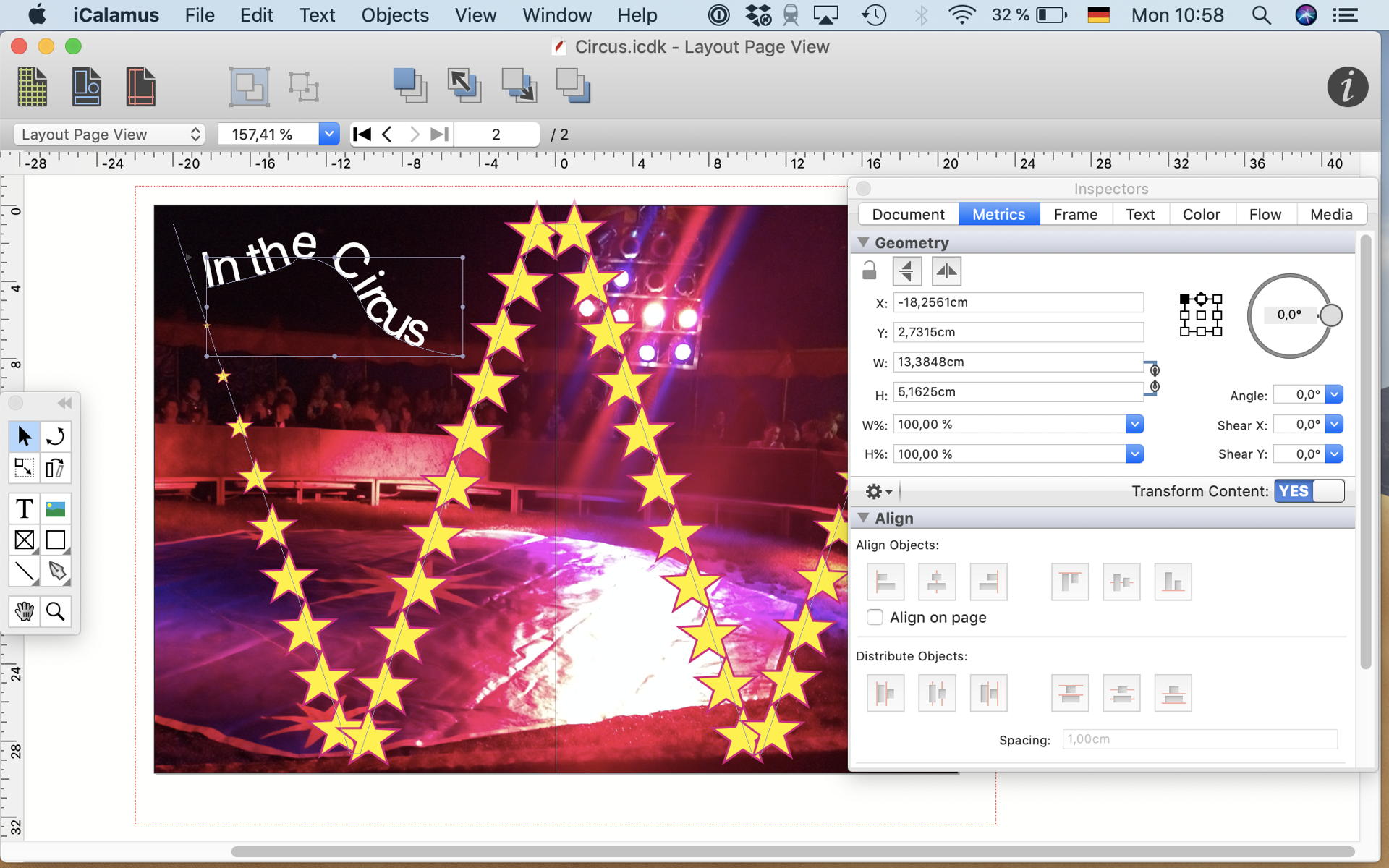Screen dimensions: 1389x868
Task: Click the Inspectors panel vertical scrollbar
Action: pyautogui.click(x=1366, y=452)
